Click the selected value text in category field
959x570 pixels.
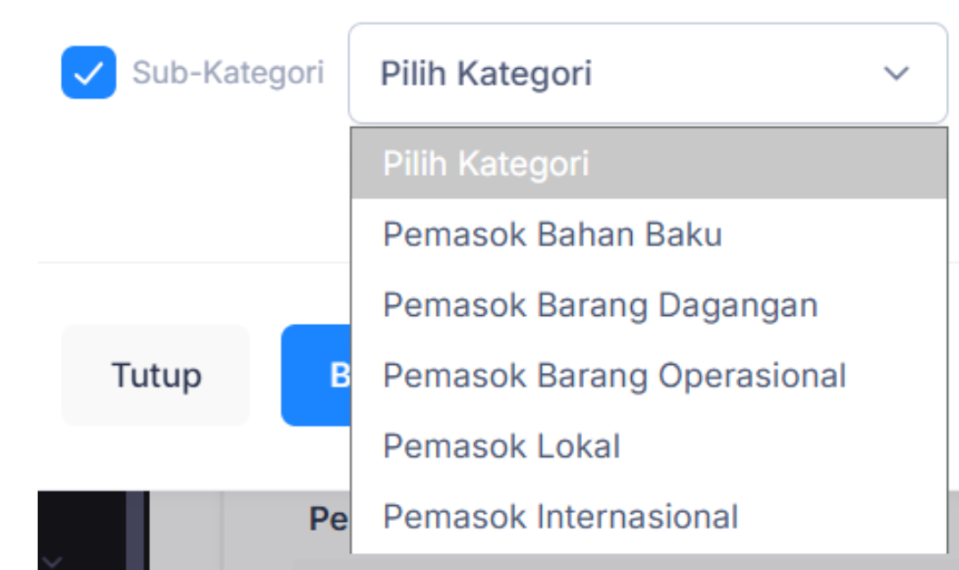(486, 74)
